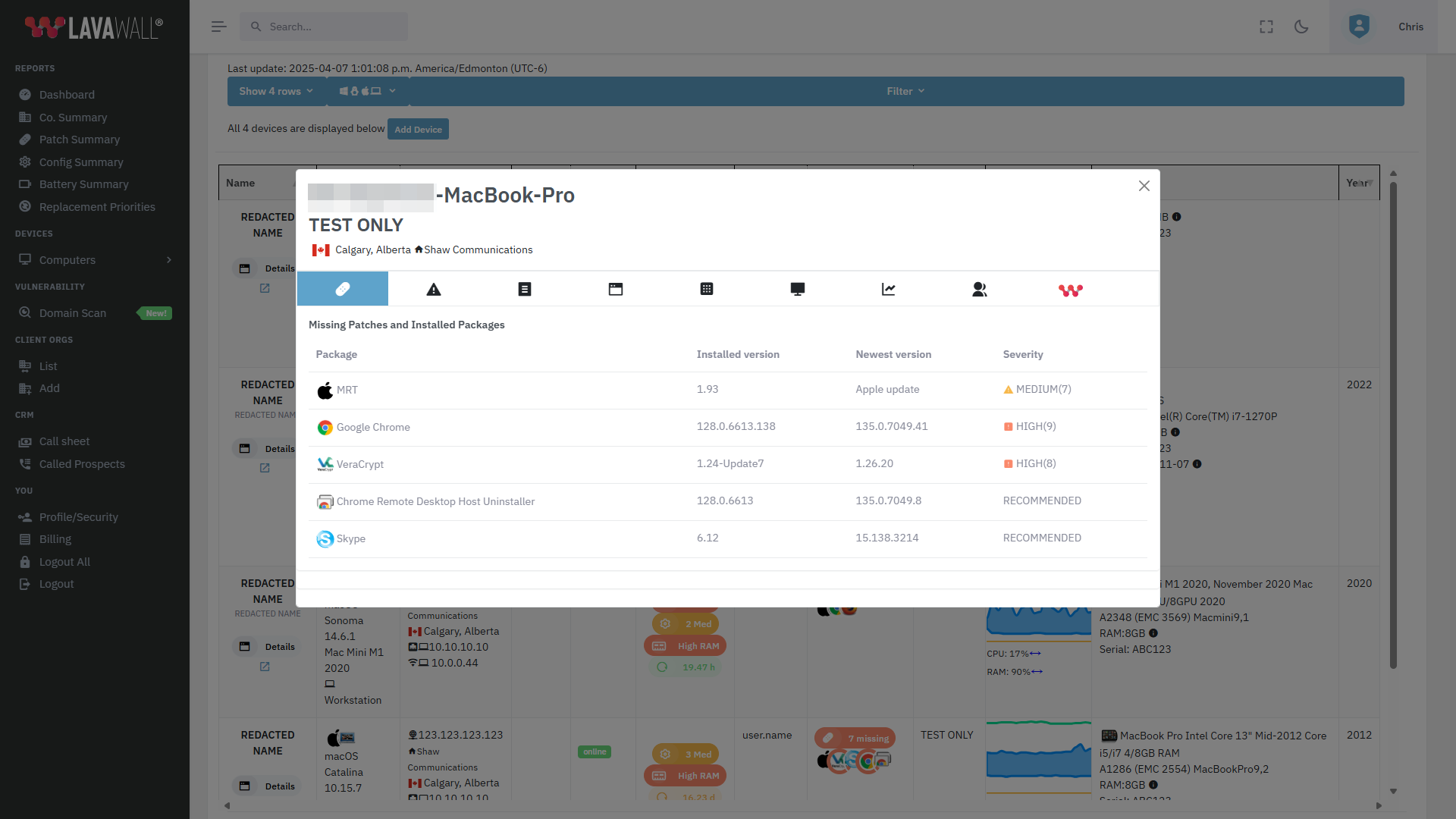
Task: Click the 7 missing patches badge
Action: 855,739
